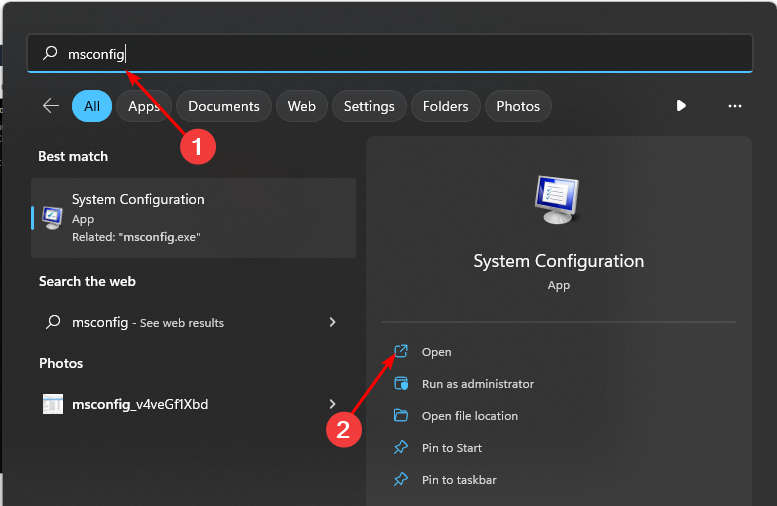Switch to the Photos filter tab
Screen dimensions: 777x506
click(518, 106)
